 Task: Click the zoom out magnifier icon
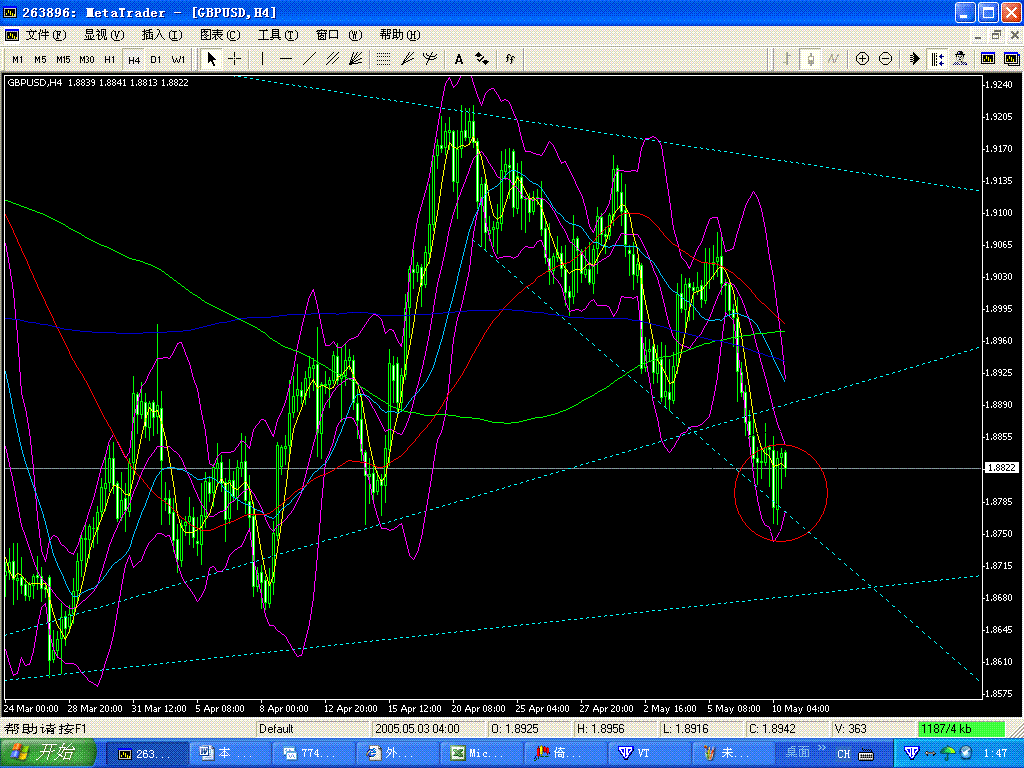(x=885, y=59)
